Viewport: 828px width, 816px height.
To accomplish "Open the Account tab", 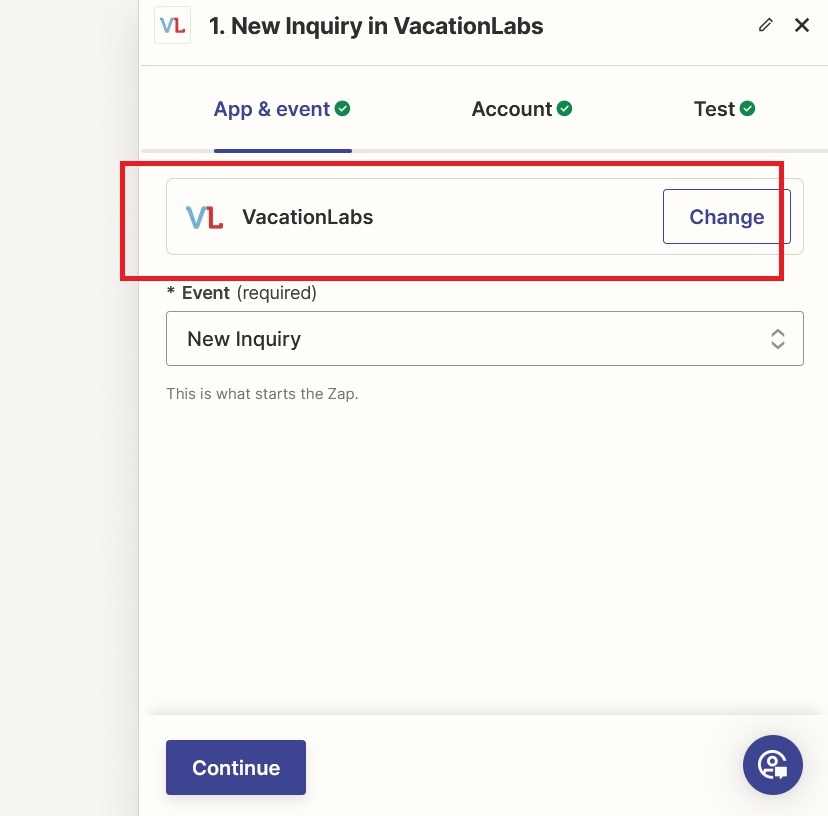I will [511, 109].
